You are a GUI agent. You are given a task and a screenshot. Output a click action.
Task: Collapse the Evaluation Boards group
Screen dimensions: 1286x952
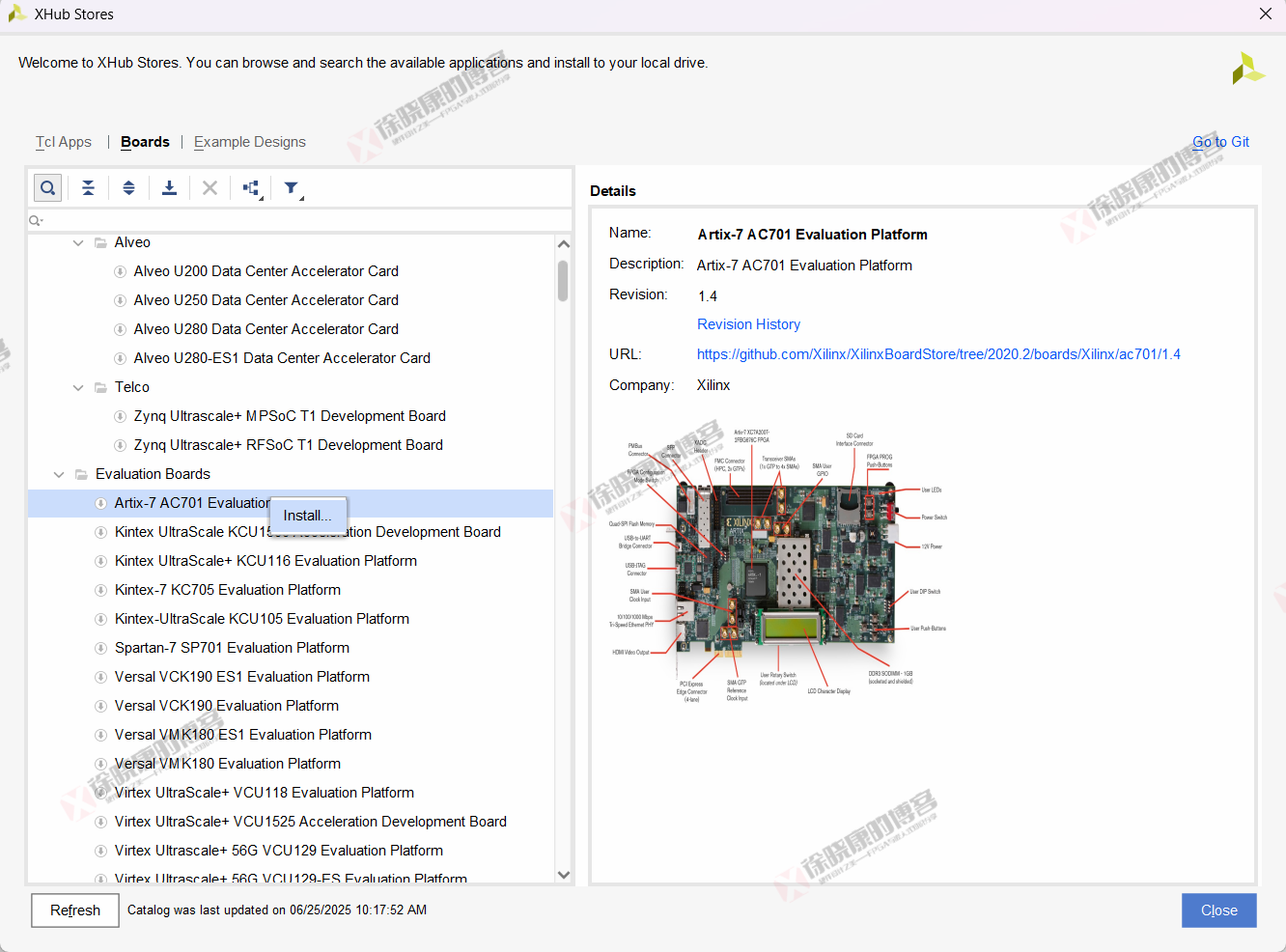[x=59, y=475]
